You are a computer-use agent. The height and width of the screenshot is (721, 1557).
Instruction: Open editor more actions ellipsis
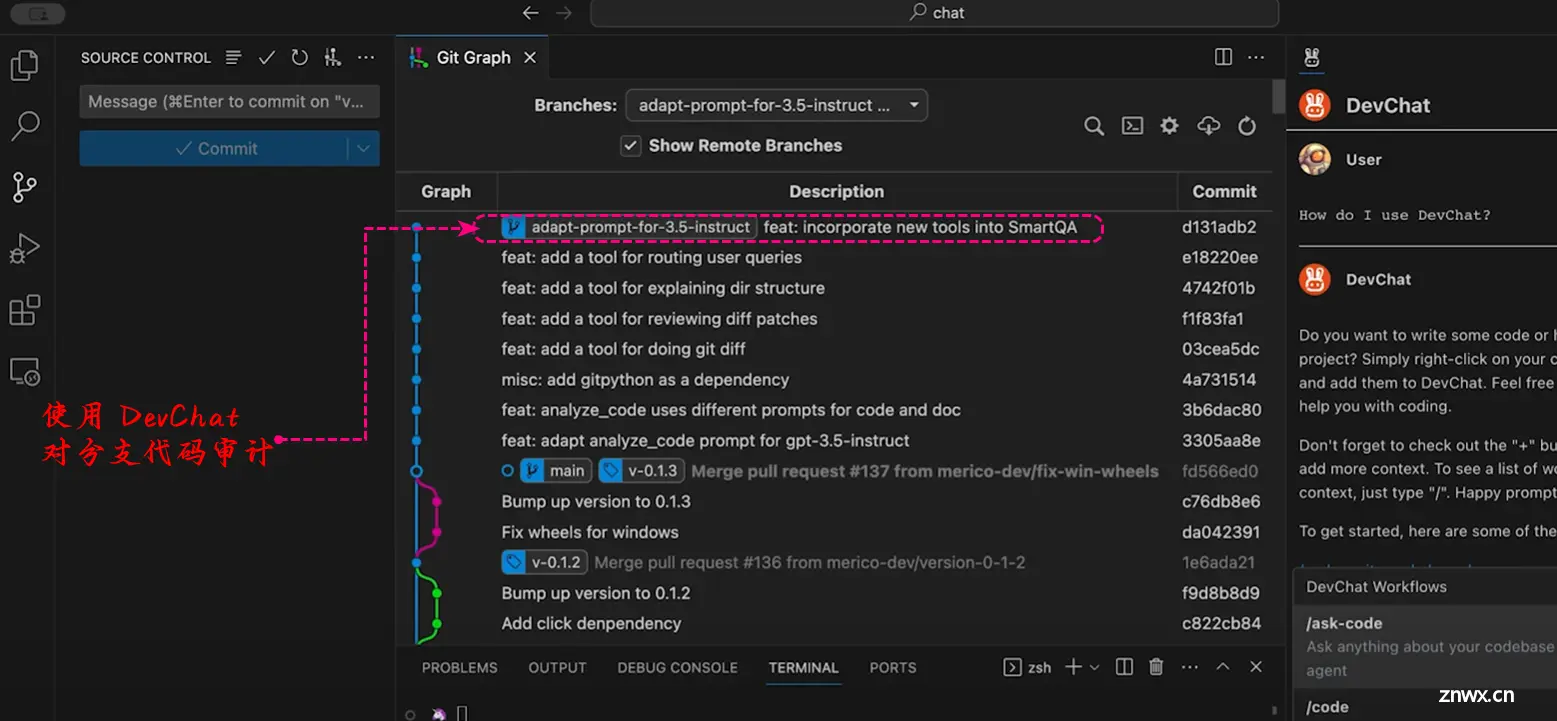click(x=1256, y=57)
